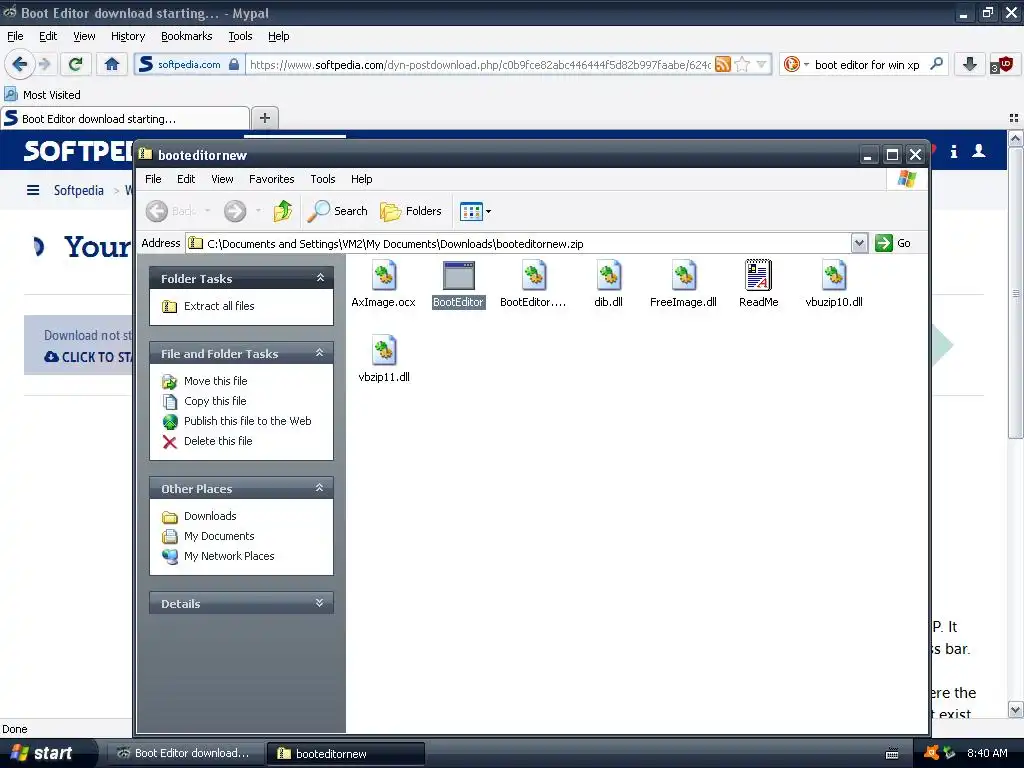Open Explorer Favorites menu
1024x768 pixels.
[271, 179]
